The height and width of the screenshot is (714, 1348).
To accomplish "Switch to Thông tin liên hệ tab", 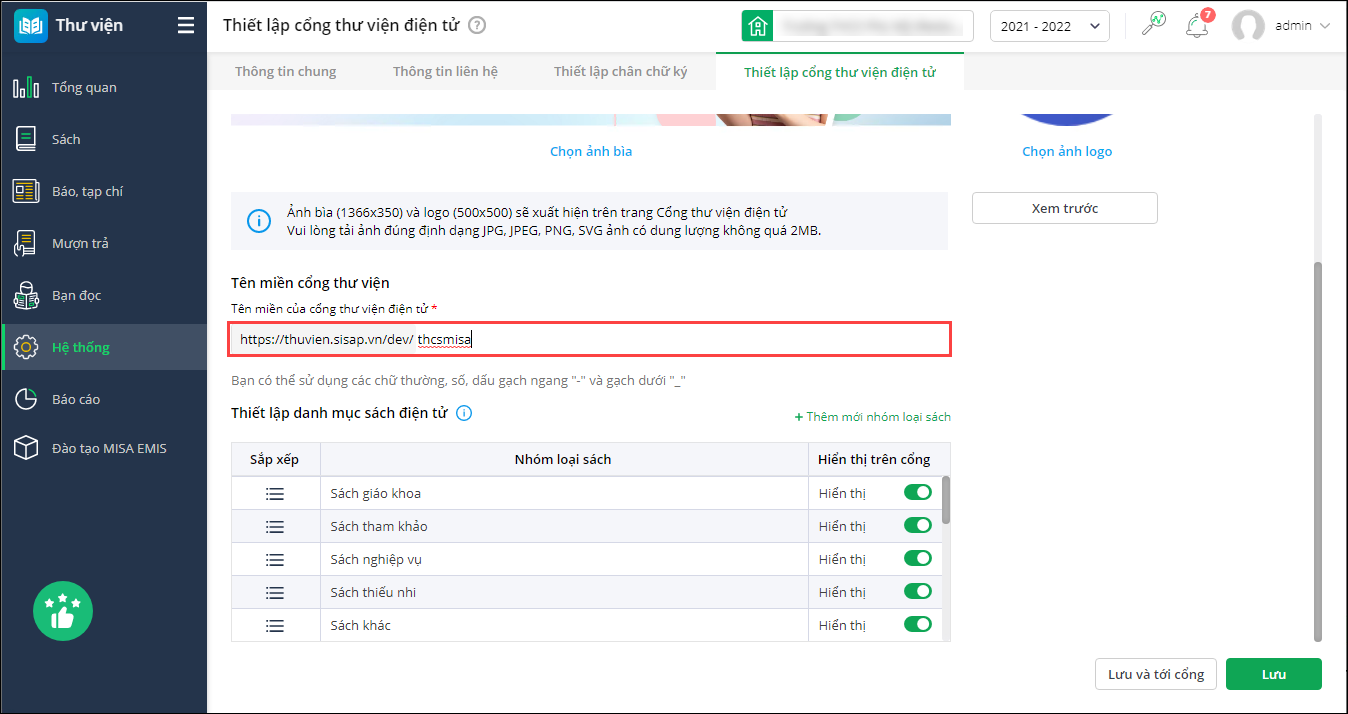I will [445, 71].
